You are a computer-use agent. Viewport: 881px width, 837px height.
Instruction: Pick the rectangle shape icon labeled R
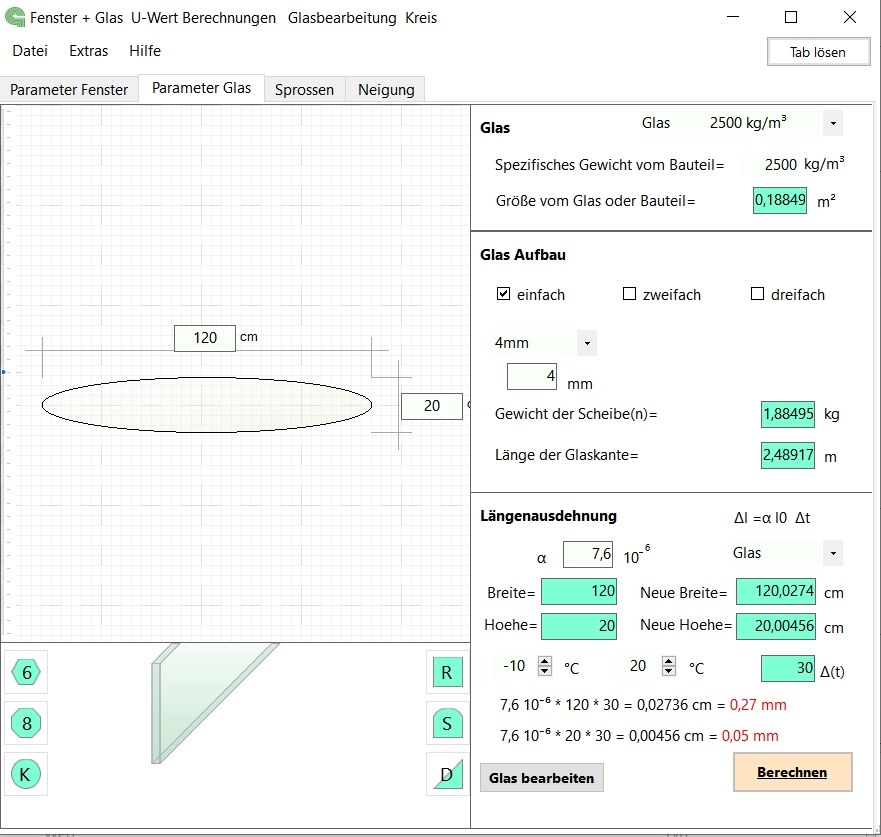click(447, 672)
